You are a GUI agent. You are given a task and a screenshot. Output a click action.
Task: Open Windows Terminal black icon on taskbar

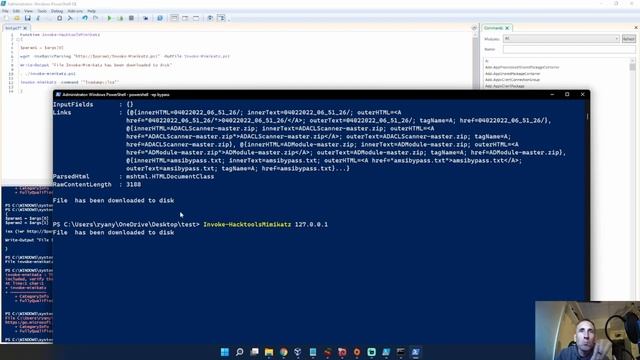pos(401,352)
